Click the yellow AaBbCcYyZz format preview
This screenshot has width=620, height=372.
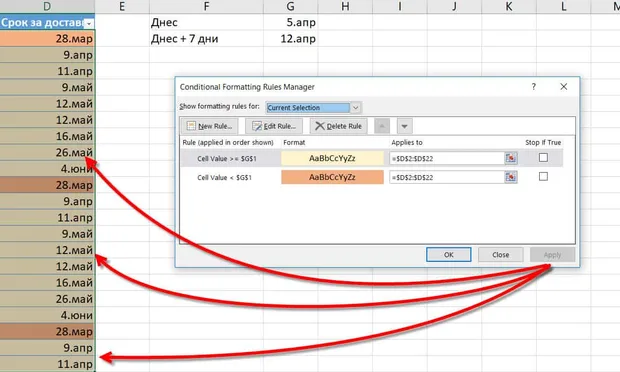pyautogui.click(x=333, y=158)
